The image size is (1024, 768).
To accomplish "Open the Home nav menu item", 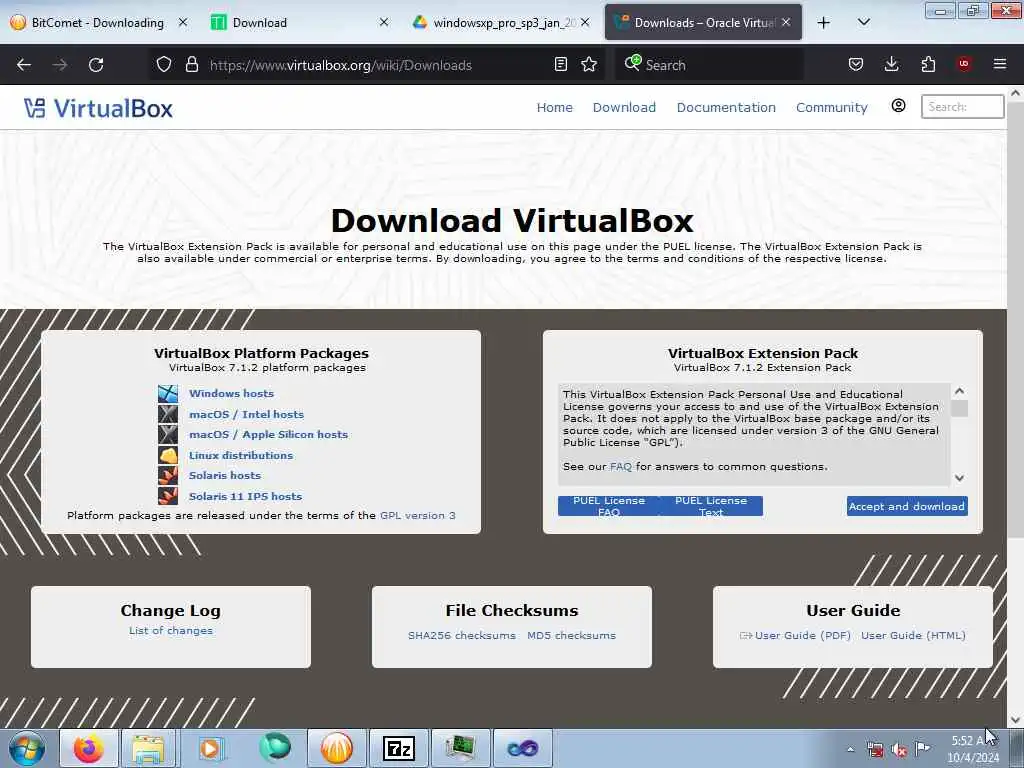I will click(x=554, y=107).
